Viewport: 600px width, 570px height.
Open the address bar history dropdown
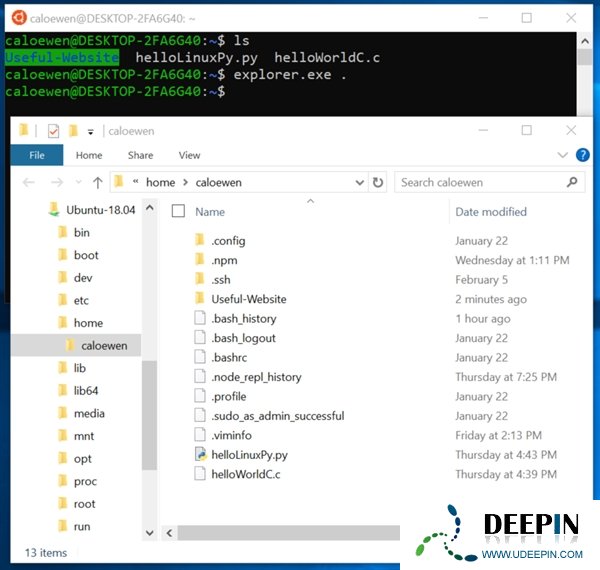(x=360, y=182)
